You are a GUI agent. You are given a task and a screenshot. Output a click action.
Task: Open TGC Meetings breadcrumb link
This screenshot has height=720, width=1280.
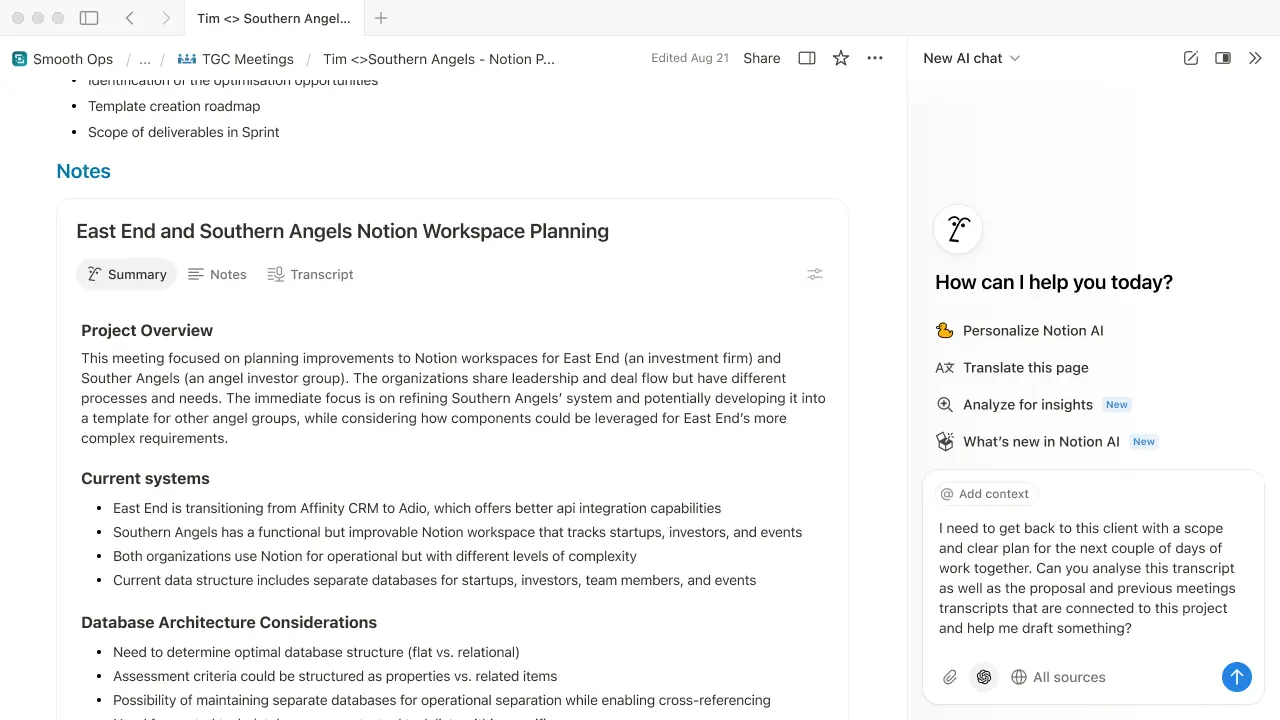point(236,59)
